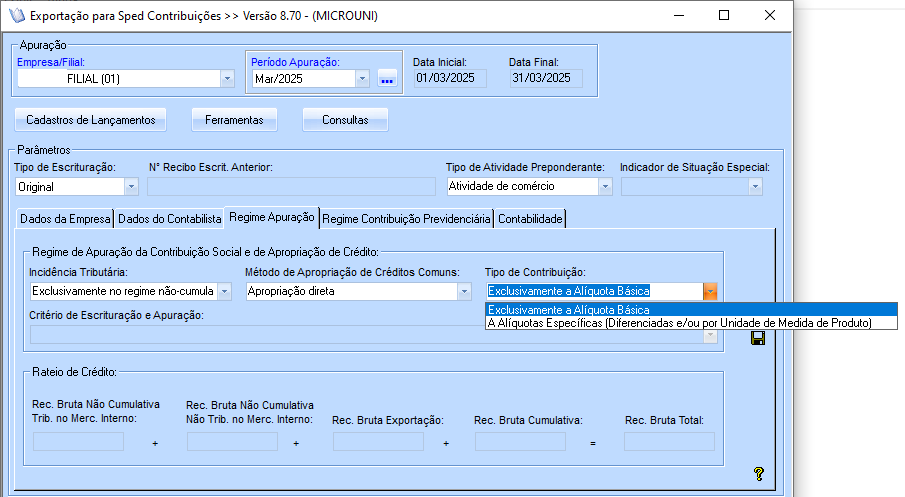Click the Data Final field

coord(546,78)
